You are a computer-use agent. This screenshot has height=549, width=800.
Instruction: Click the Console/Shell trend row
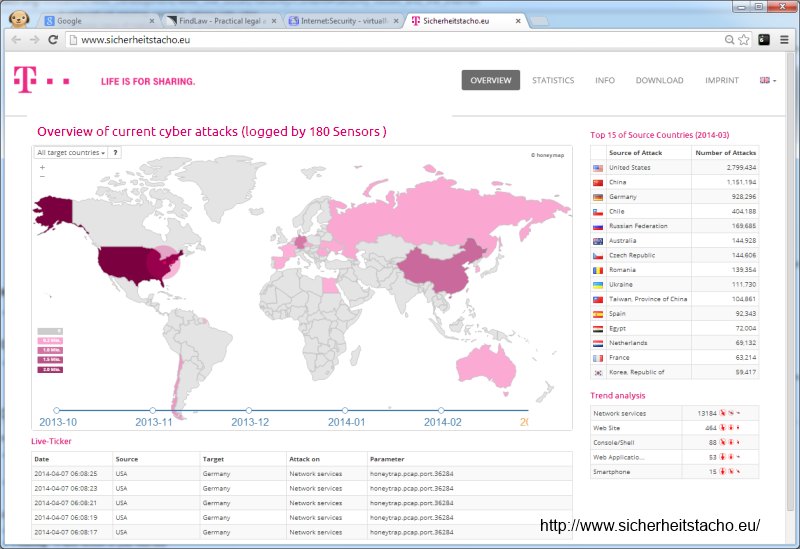tap(674, 442)
